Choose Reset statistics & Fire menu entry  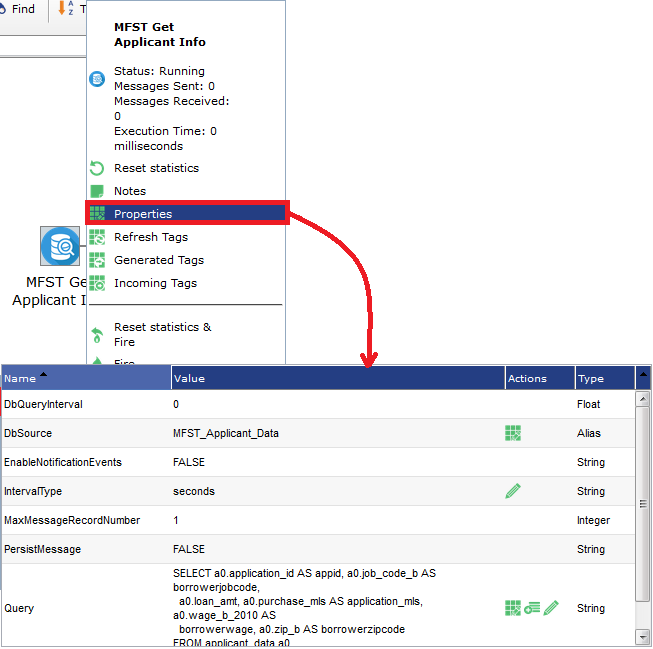click(x=163, y=334)
